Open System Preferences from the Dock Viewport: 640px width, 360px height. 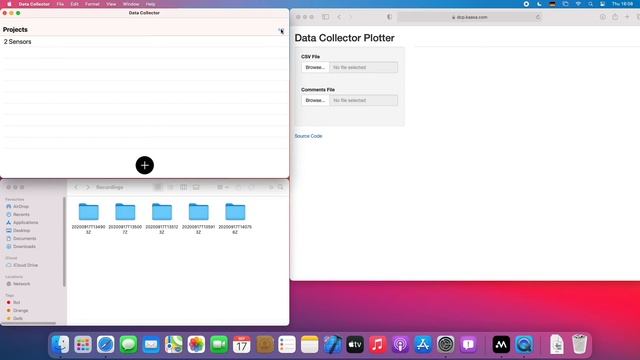pos(446,345)
